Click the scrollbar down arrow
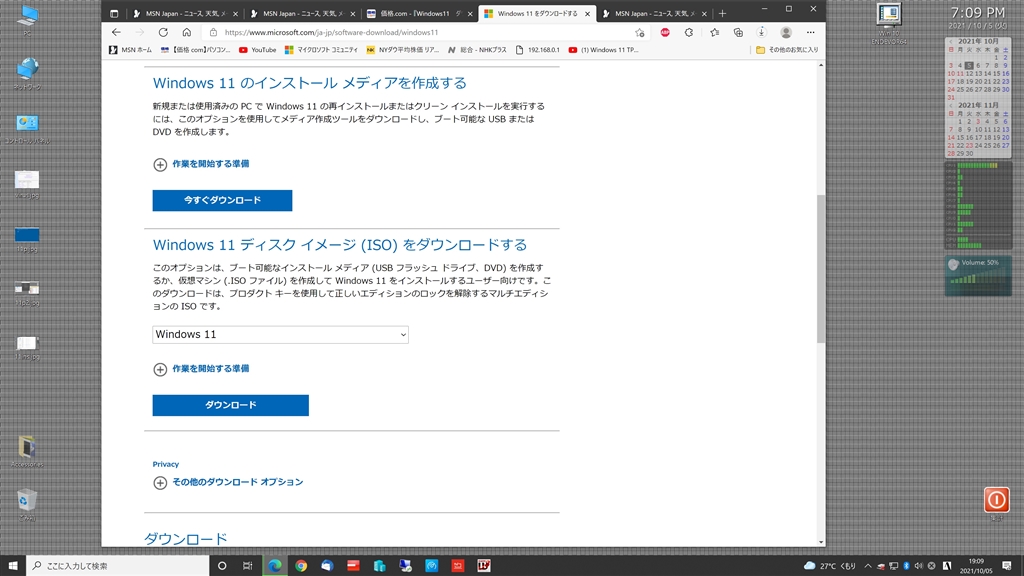Image resolution: width=1024 pixels, height=576 pixels. point(821,541)
